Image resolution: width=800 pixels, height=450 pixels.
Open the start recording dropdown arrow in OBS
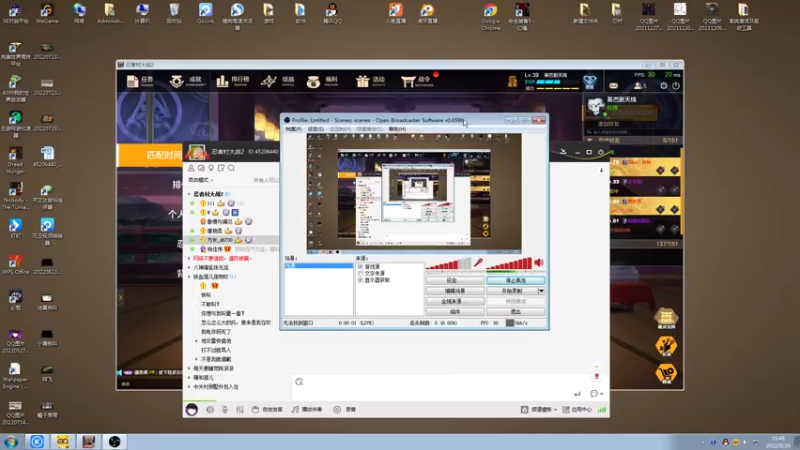(x=541, y=291)
